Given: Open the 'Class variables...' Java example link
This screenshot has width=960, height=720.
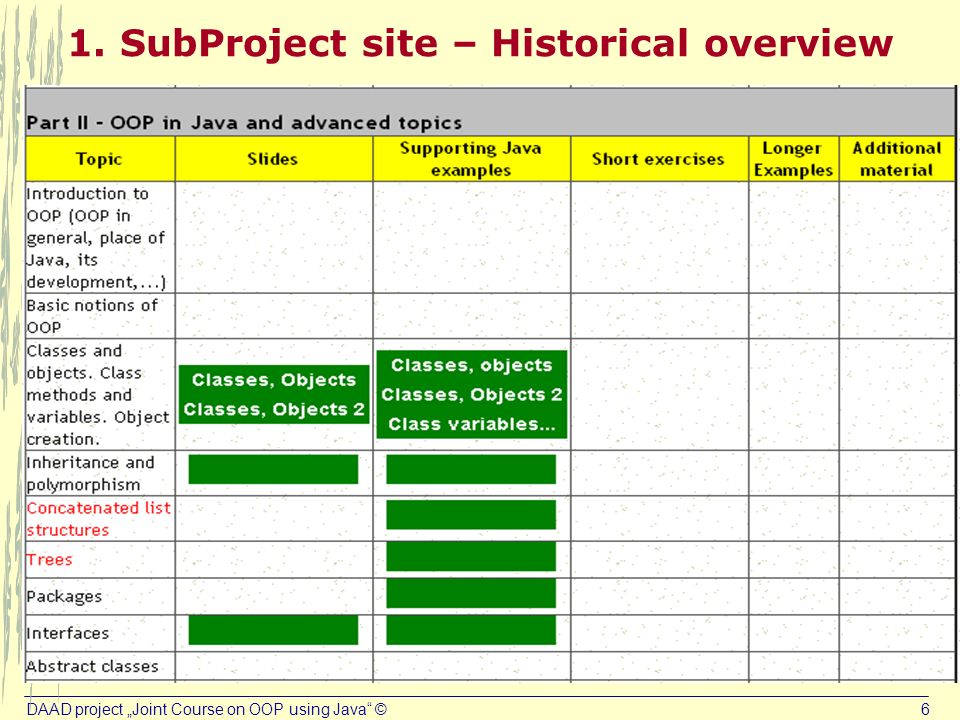Looking at the screenshot, I should click(471, 424).
